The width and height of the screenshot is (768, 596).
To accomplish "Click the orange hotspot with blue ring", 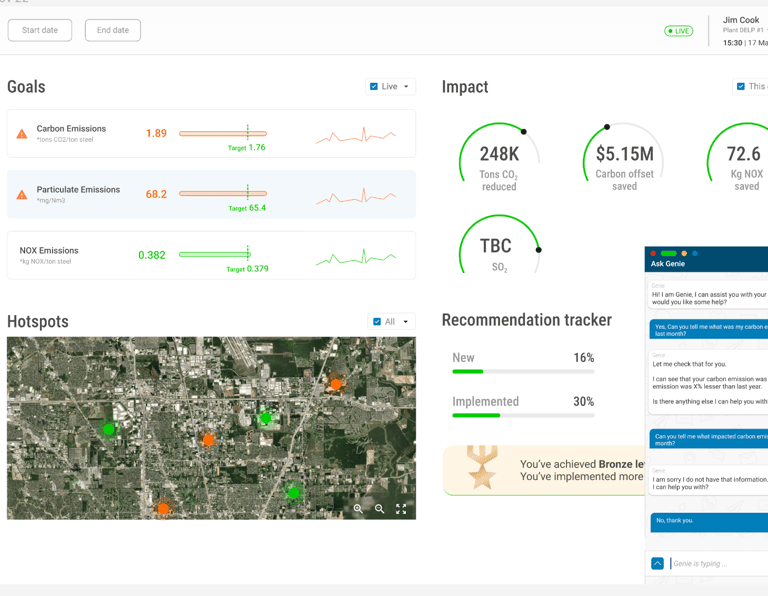I will click(x=208, y=439).
